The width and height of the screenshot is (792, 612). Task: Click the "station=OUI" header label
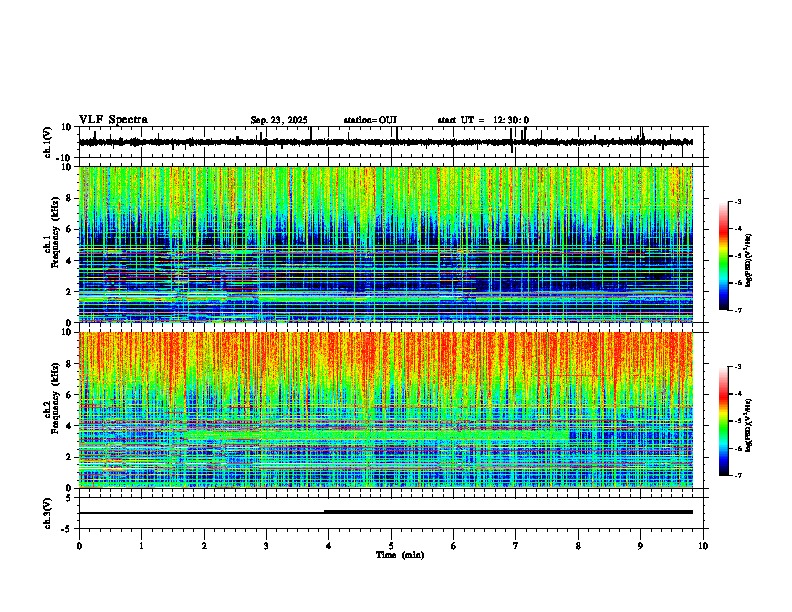pos(370,120)
